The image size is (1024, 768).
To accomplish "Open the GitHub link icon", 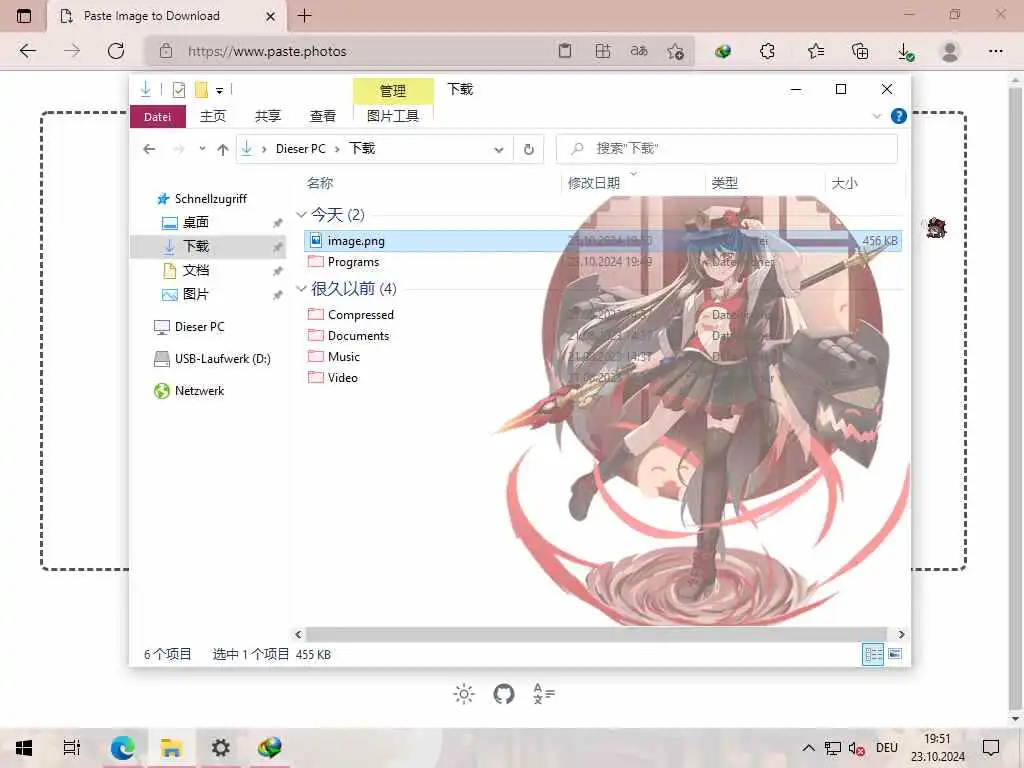I will click(x=504, y=694).
